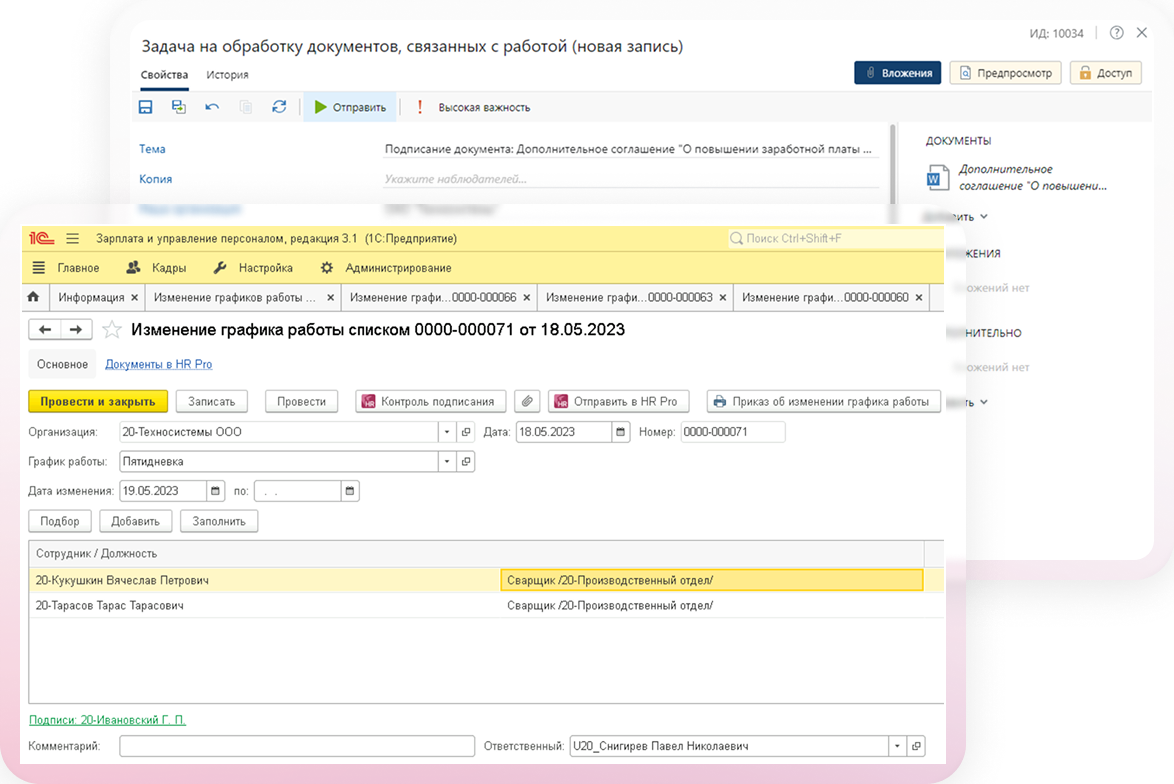
Task: Expand the Организация dropdown list
Action: 446,432
